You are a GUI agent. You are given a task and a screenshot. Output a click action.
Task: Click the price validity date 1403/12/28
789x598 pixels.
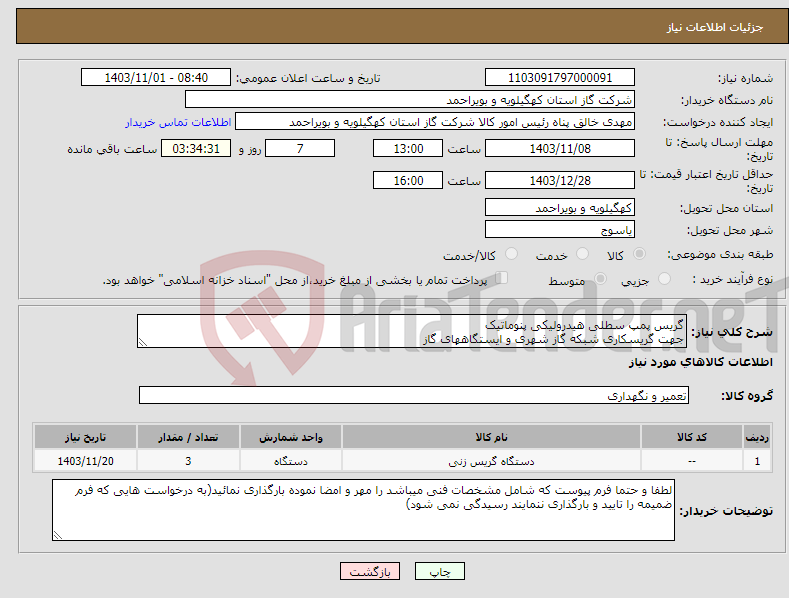(560, 180)
